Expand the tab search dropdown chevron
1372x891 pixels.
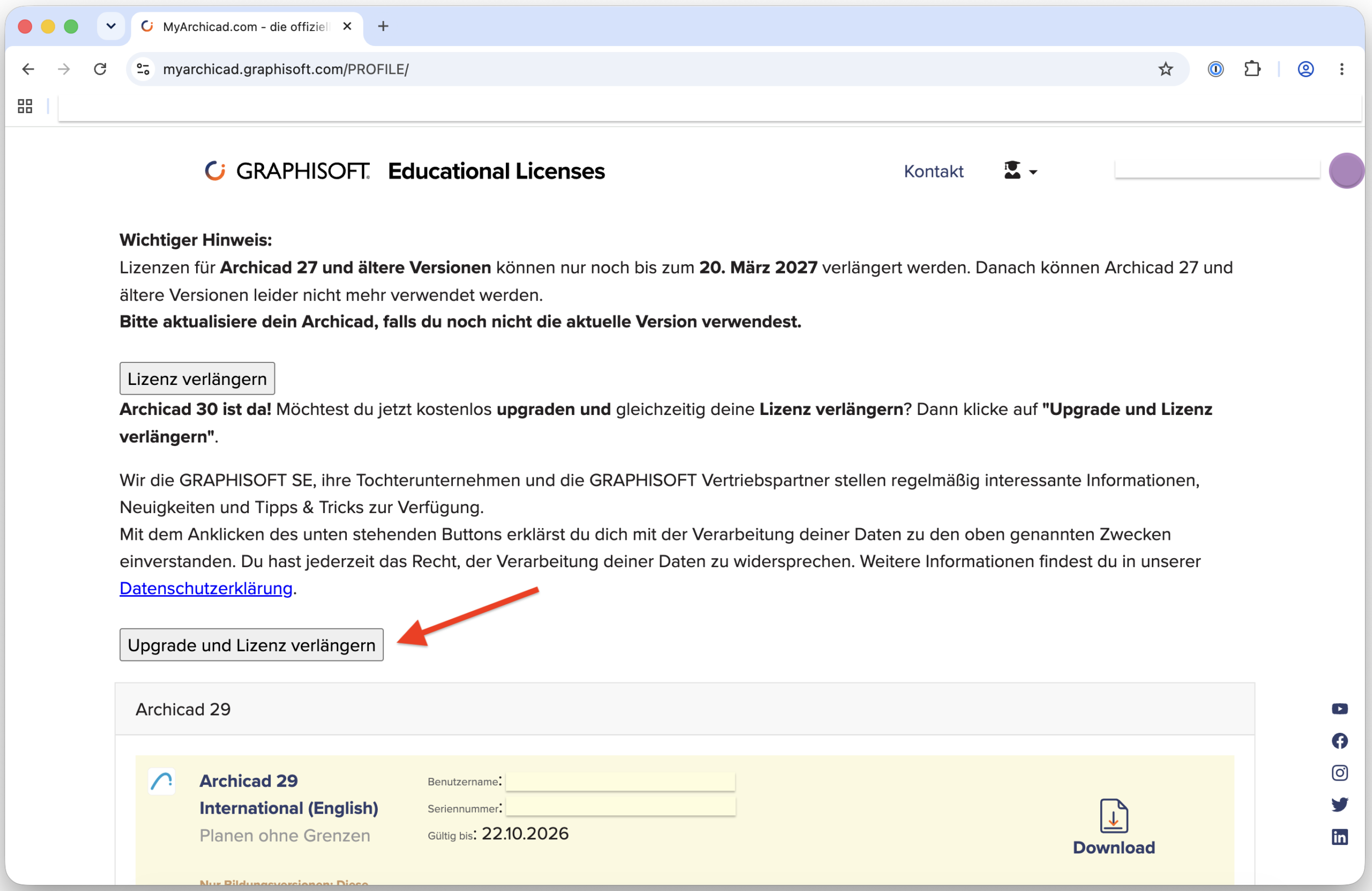pos(111,26)
